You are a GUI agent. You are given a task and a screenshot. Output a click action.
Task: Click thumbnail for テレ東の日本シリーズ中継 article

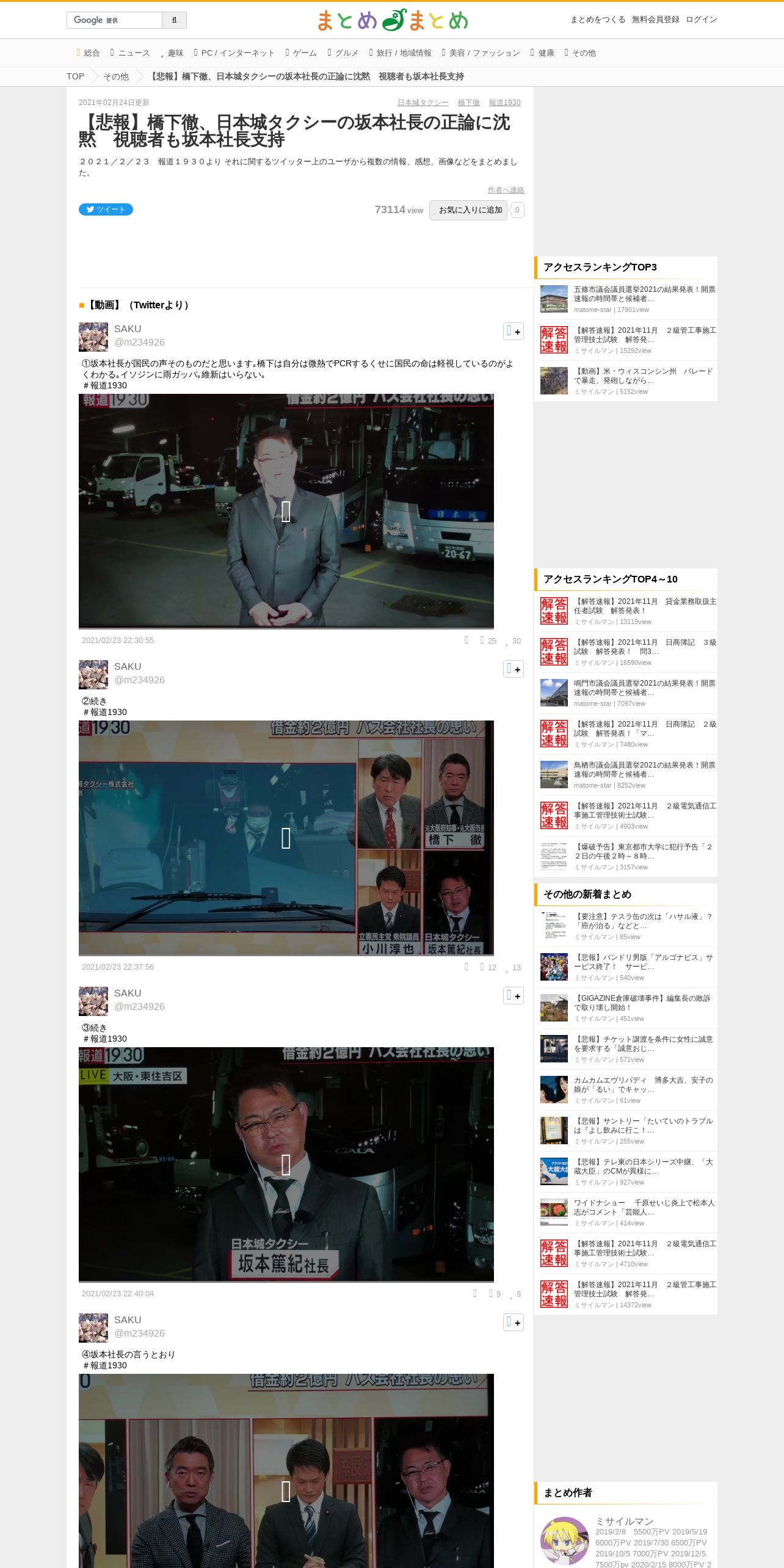(x=554, y=1172)
